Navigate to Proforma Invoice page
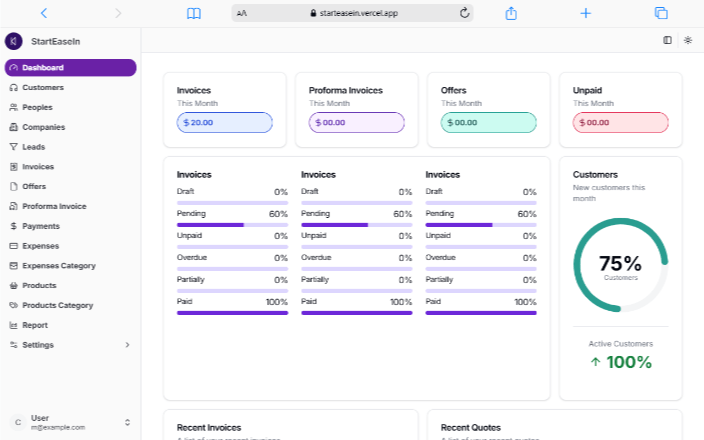The width and height of the screenshot is (704, 440). tap(54, 206)
